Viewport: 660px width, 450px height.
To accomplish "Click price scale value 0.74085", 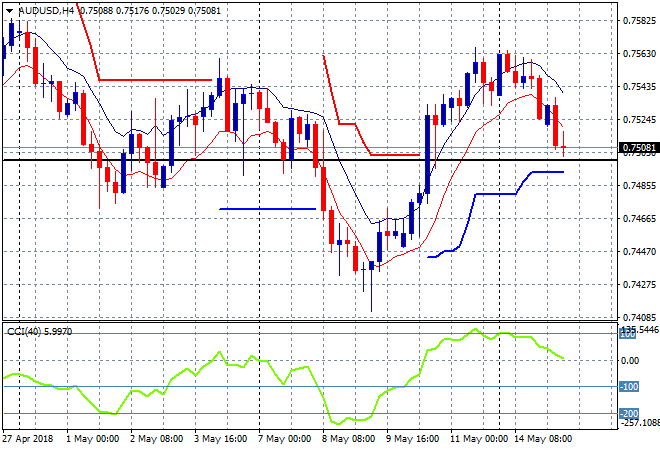I will tap(639, 317).
